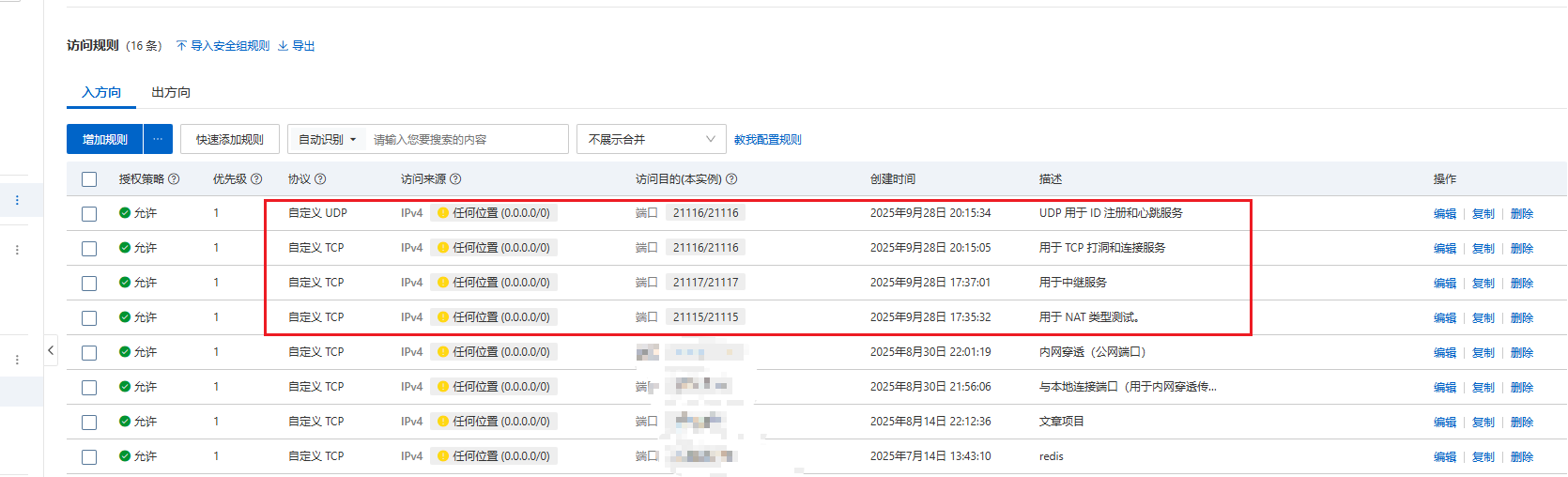
Task: Click the bottom three-dot menu in left sidebar
Action: point(17,360)
